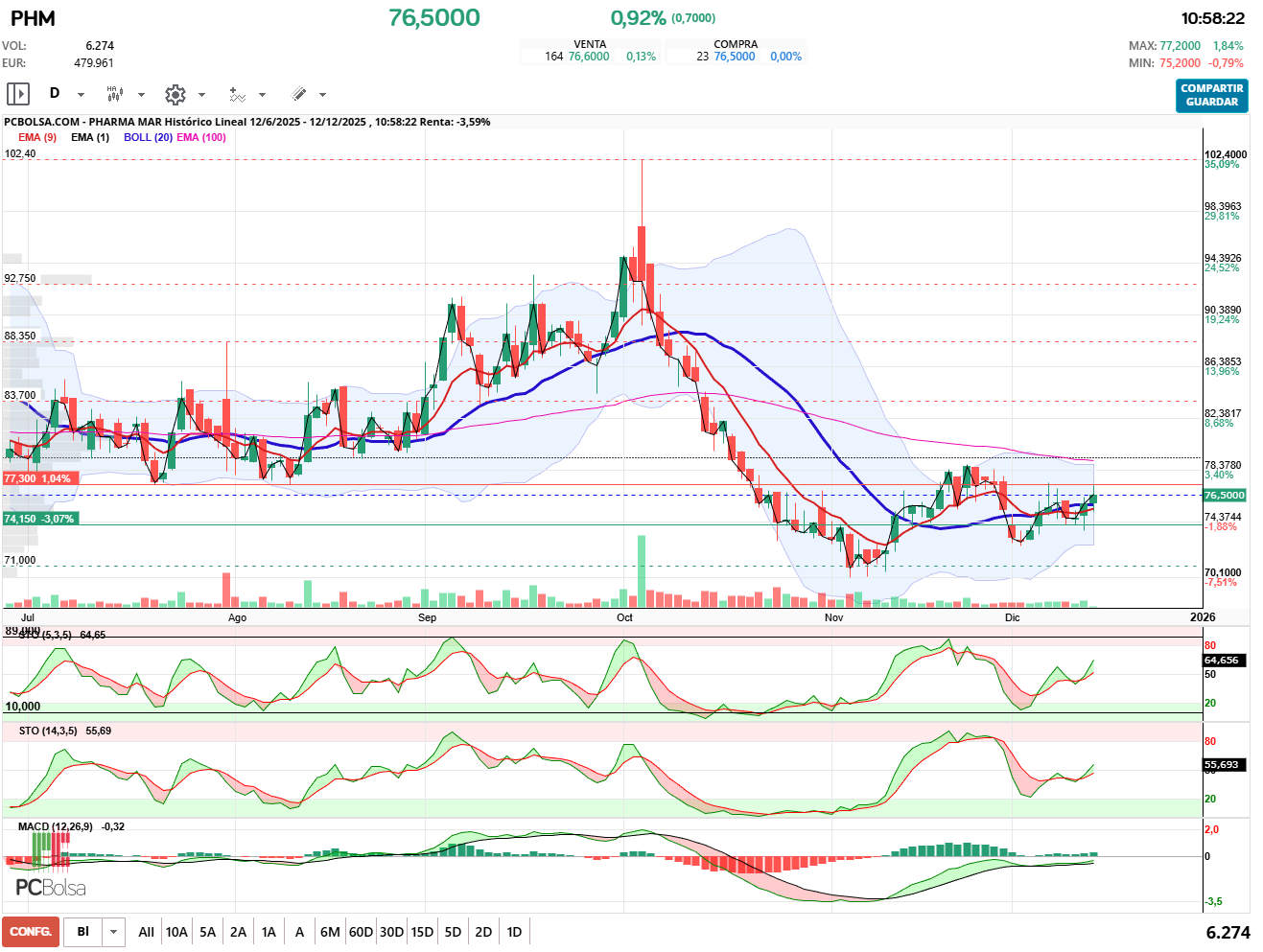This screenshot has height=952, width=1263.
Task: Click the 76,5000 current price marker
Action: [1224, 496]
